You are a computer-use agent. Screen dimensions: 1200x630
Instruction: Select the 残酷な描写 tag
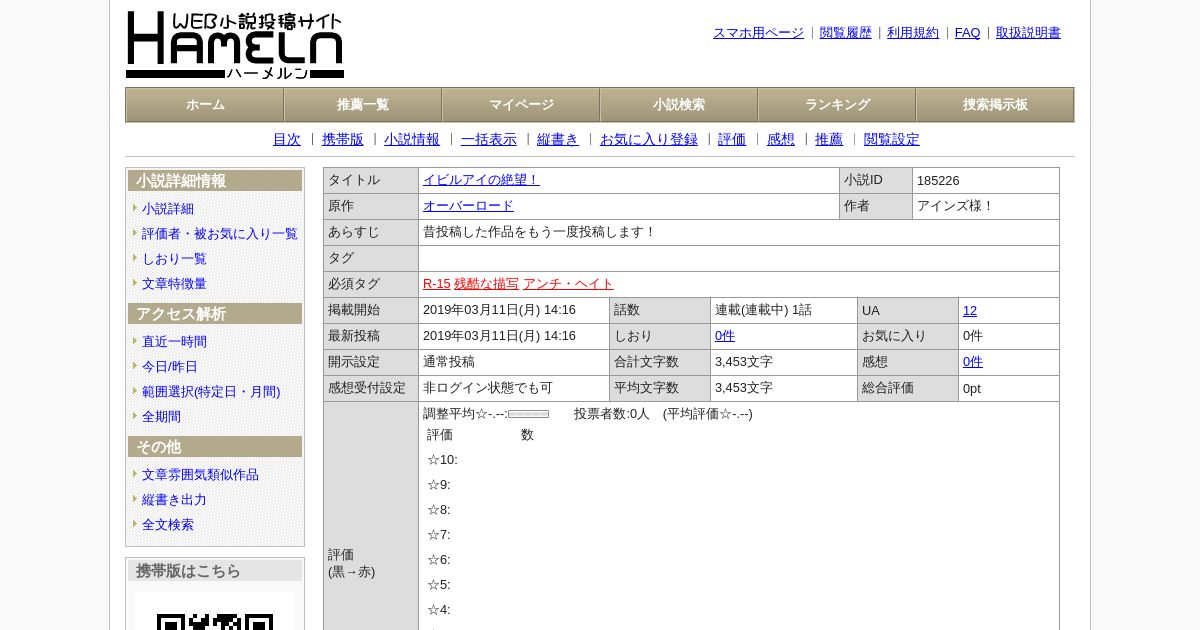(487, 284)
